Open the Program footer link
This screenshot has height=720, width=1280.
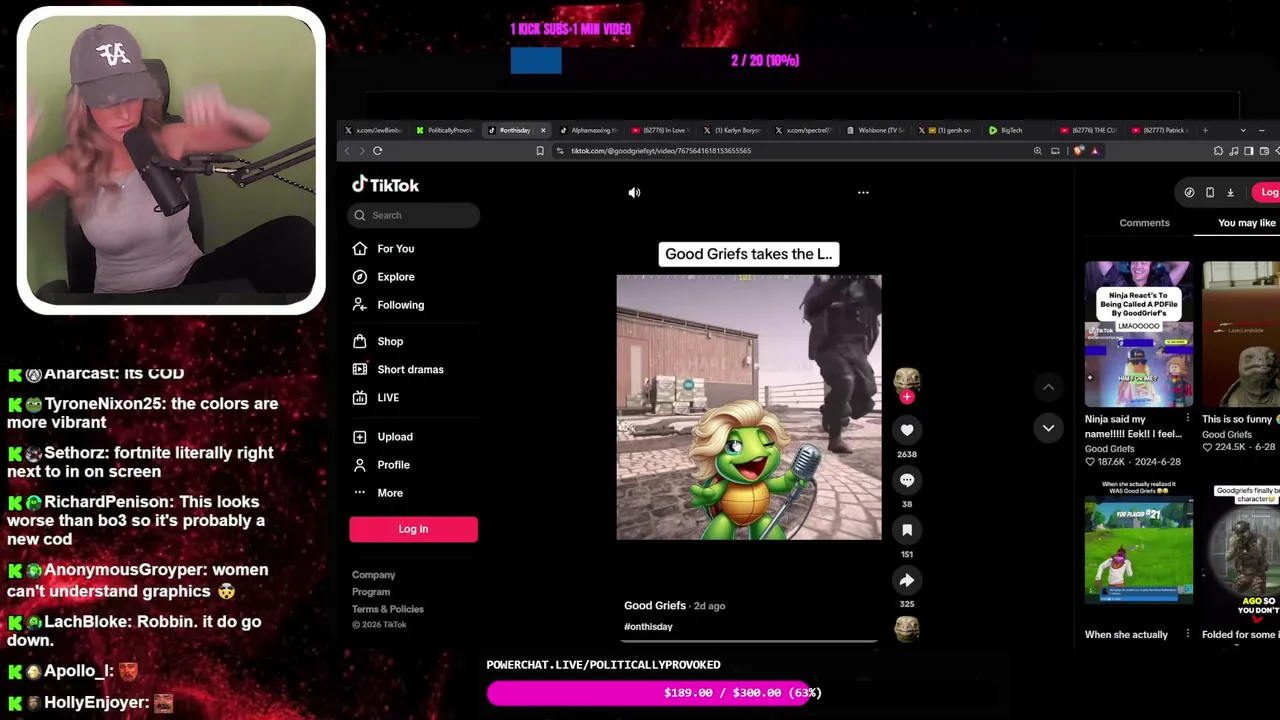pyautogui.click(x=371, y=592)
